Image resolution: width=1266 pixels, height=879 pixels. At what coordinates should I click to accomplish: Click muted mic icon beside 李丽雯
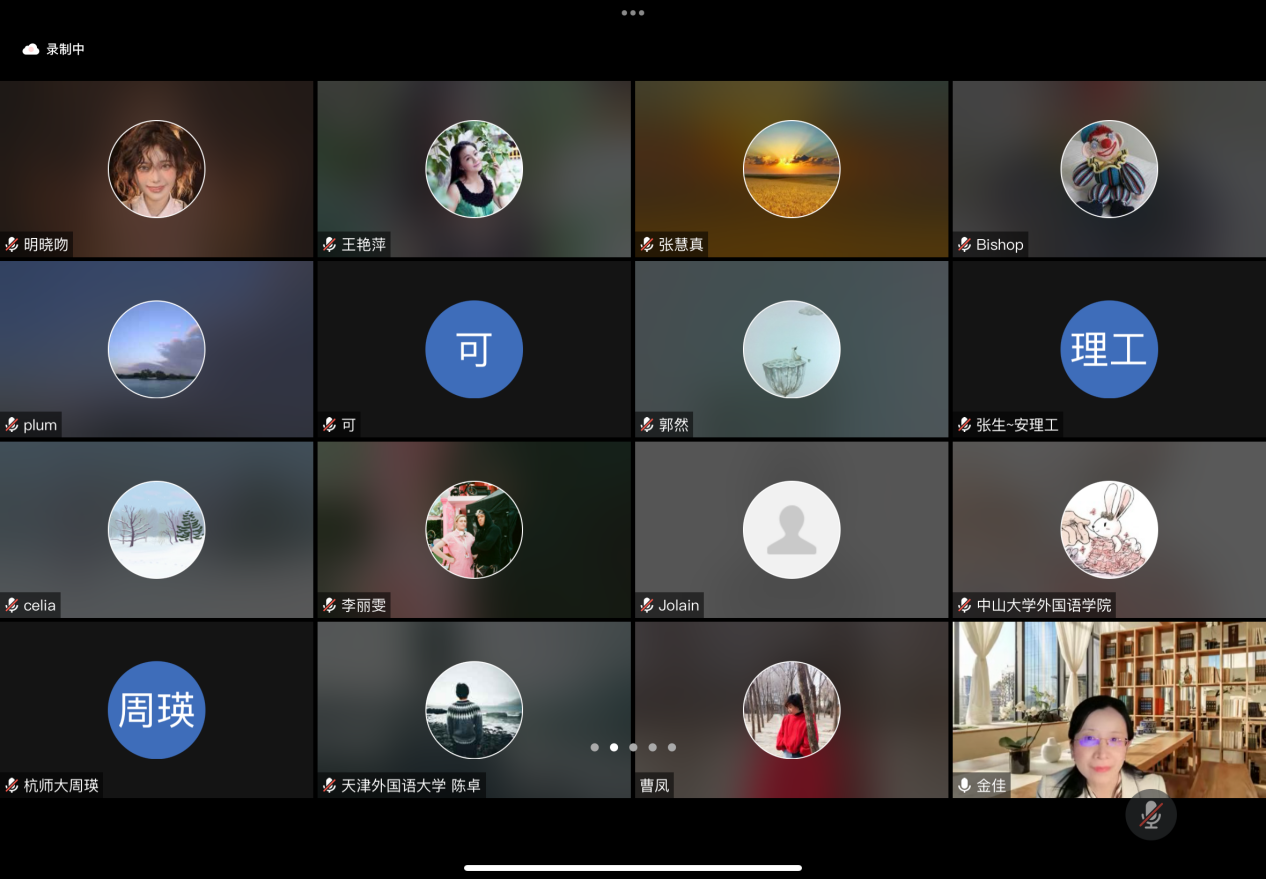tap(330, 605)
